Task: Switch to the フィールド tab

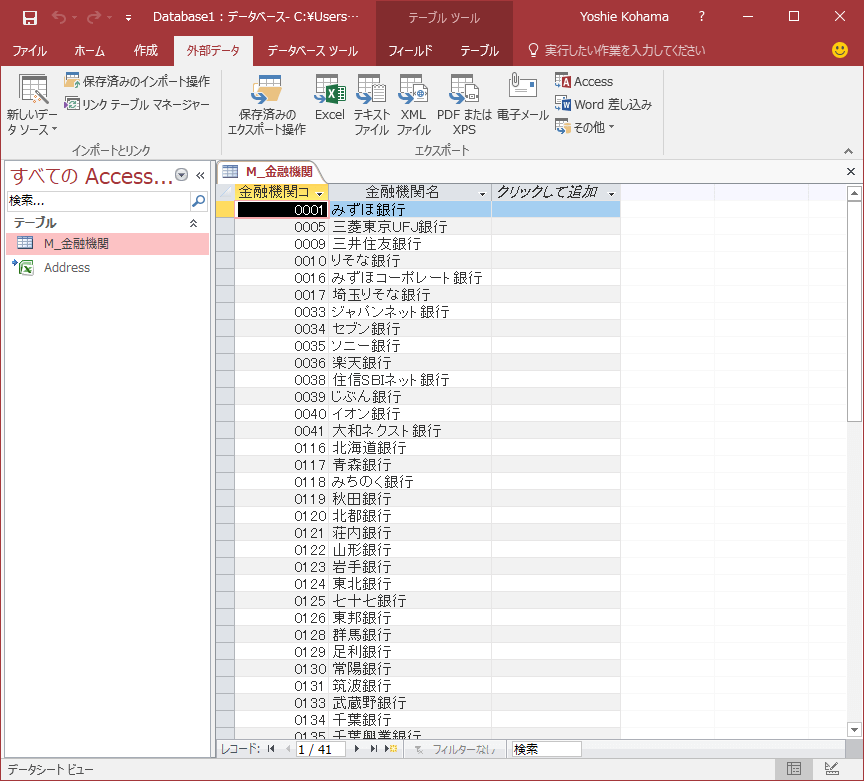Action: click(411, 51)
